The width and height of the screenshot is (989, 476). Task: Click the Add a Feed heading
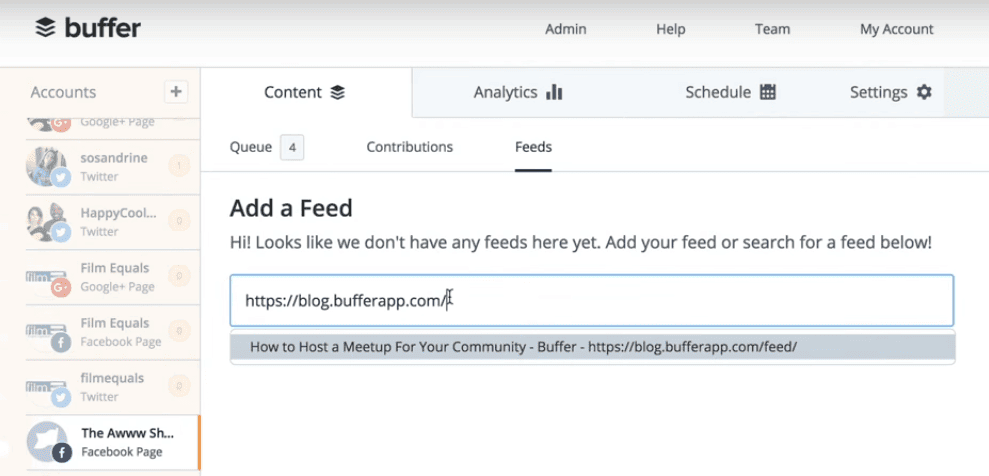click(x=291, y=208)
